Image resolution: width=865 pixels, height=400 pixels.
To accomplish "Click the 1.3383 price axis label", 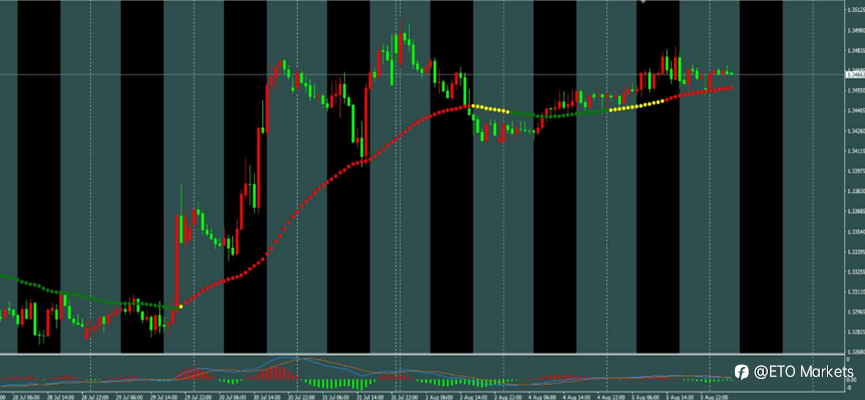I will point(857,191).
